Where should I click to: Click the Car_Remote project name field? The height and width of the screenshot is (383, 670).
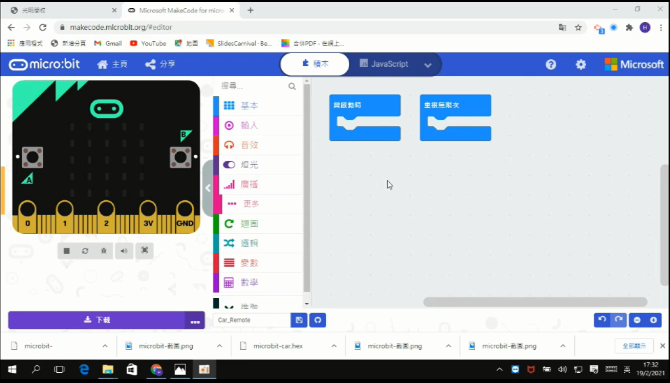[252, 320]
